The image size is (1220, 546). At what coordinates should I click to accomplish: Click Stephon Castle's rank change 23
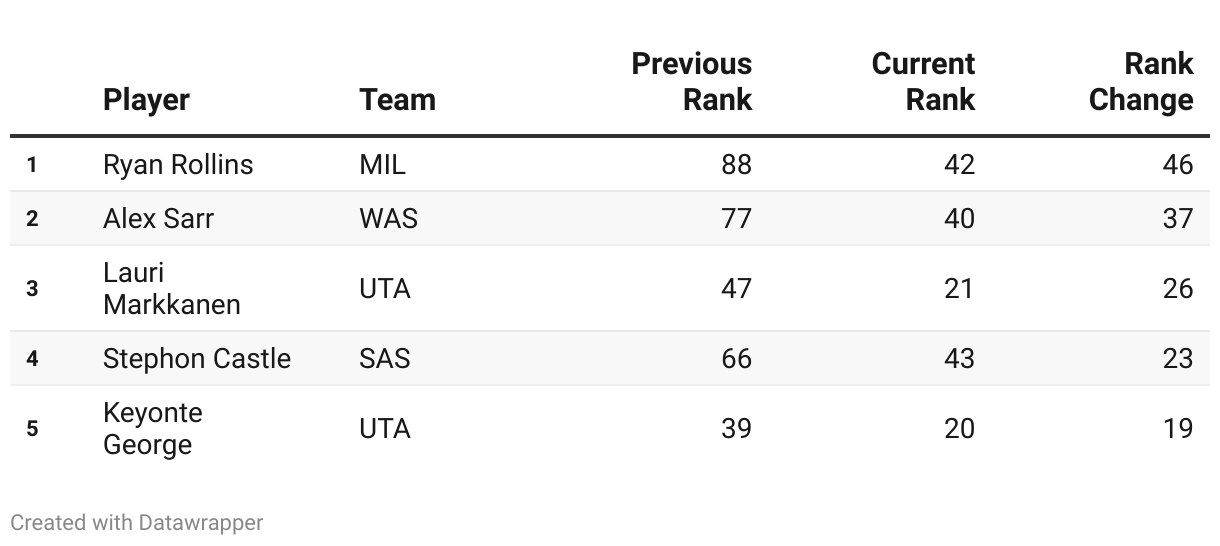(1178, 359)
